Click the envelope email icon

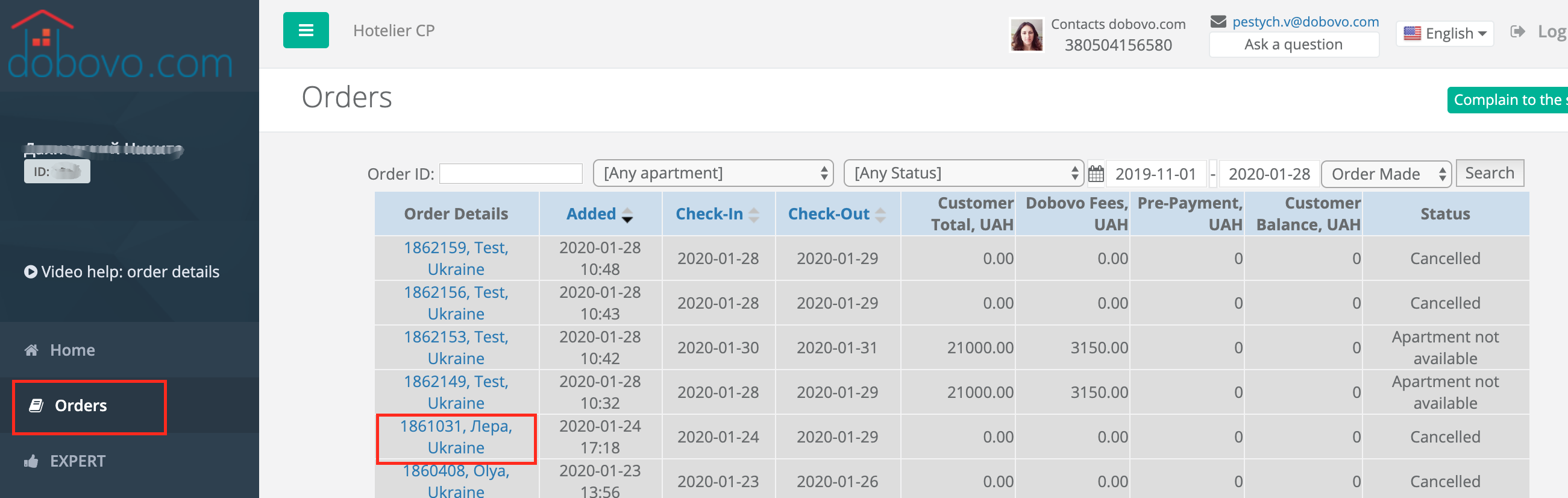(1218, 22)
